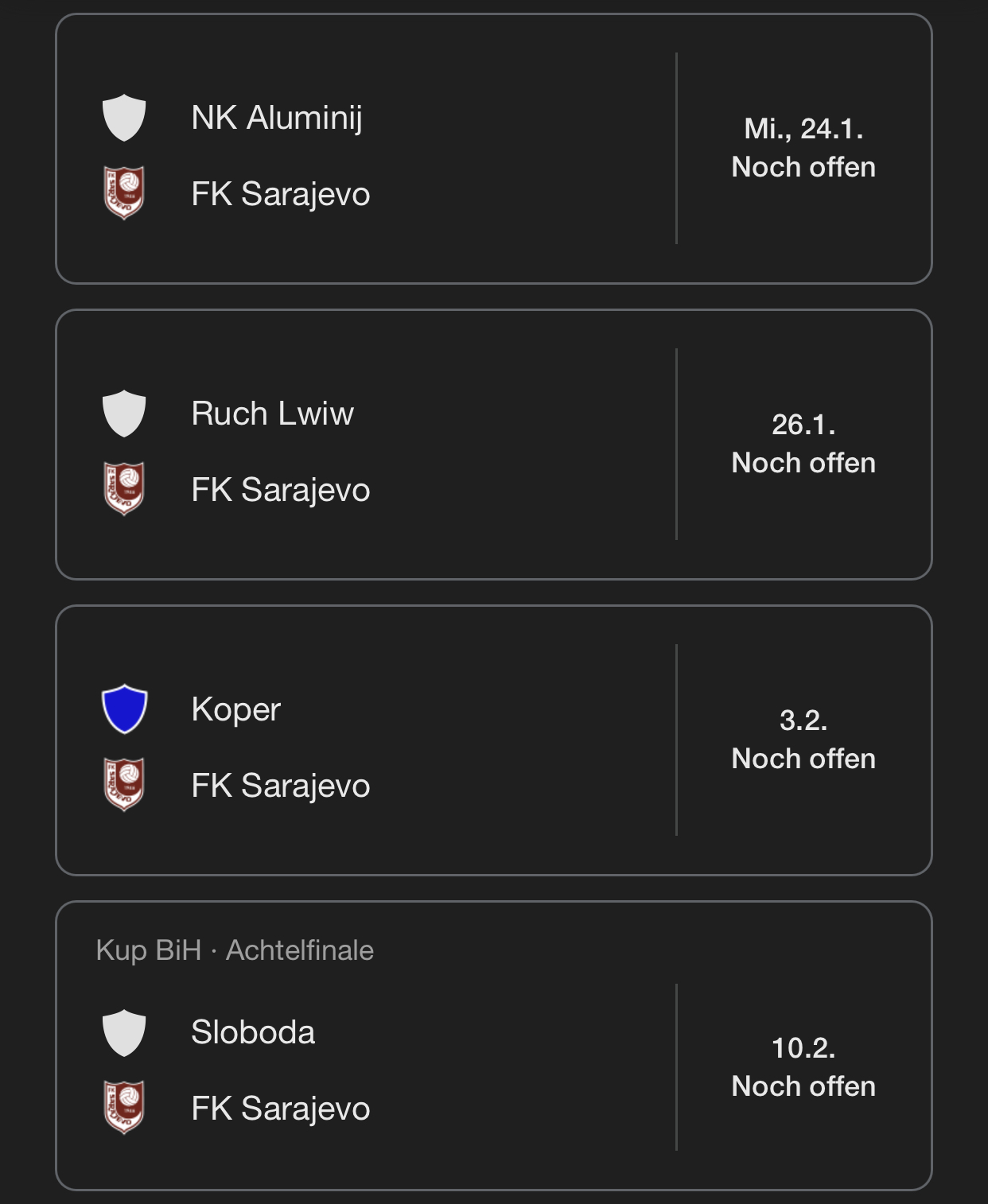The image size is (988, 1204).
Task: Click FK Sarajevo crest in Koper match
Action: (x=124, y=785)
